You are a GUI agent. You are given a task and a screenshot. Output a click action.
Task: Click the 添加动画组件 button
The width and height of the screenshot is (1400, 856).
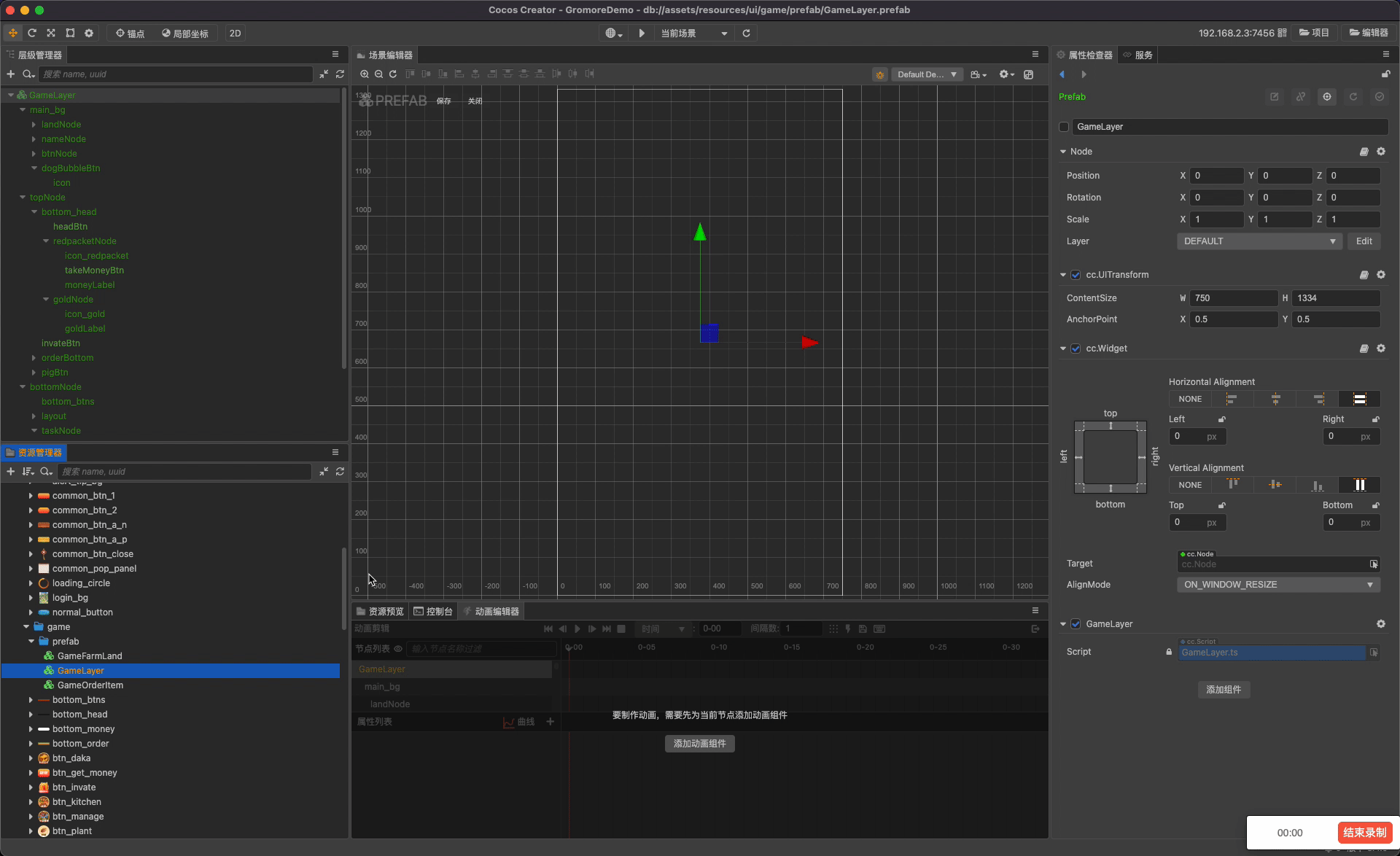pyautogui.click(x=699, y=744)
